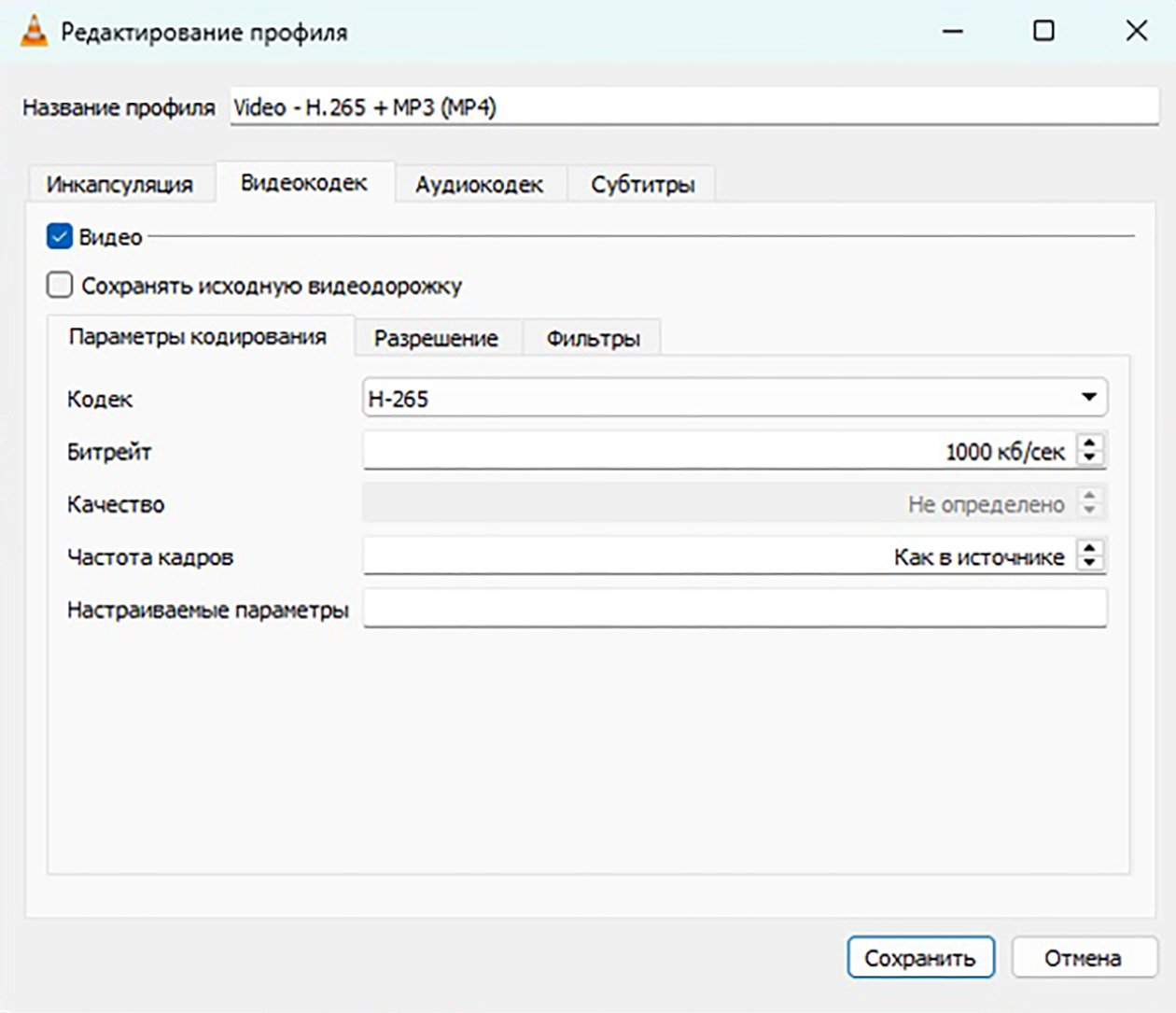Click the Частота кадров value field
Image resolution: width=1176 pixels, height=1013 pixels.
point(719,556)
